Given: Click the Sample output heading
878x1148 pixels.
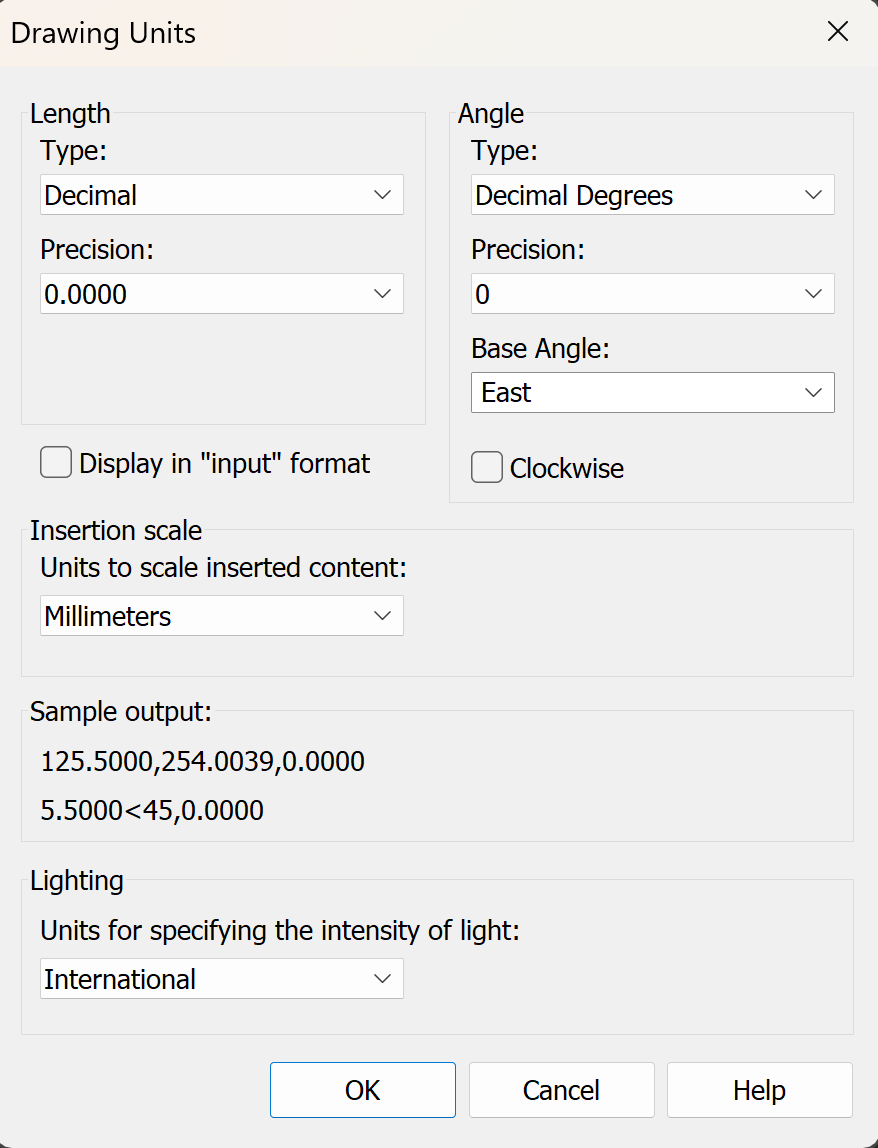Looking at the screenshot, I should 121,712.
